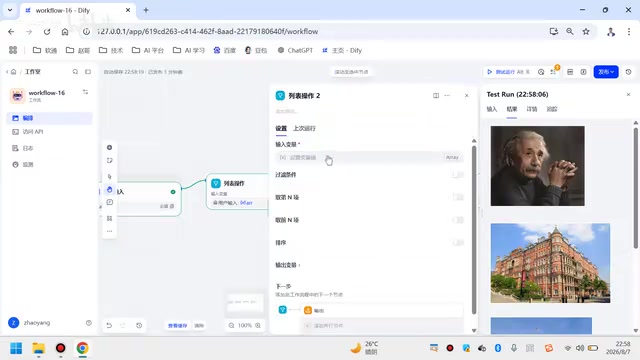Open File Explorer from the taskbar
Screen dimensions: 640x360
[x=38, y=348]
